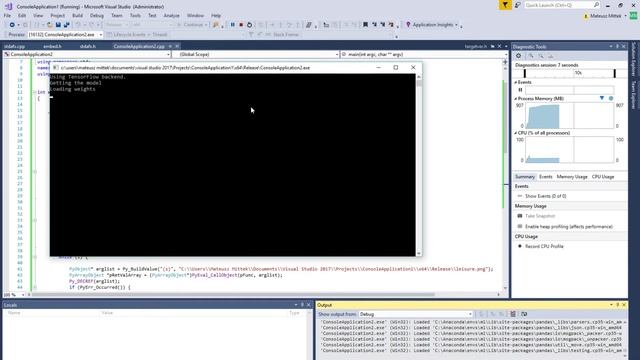Stop debugging with the red square button
This screenshot has height=360, width=640.
[241, 25]
